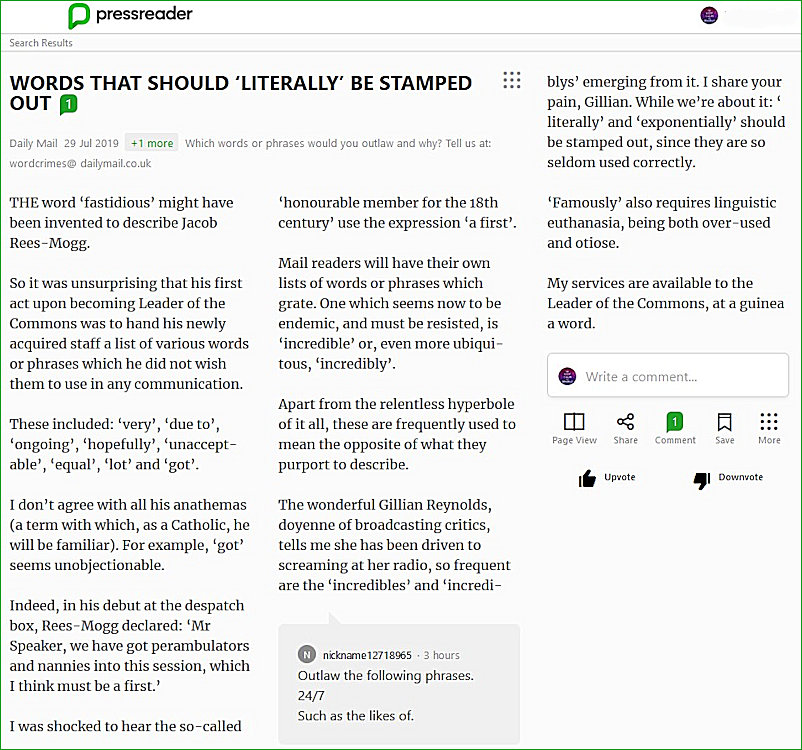Open the article options grid menu
Screen dimensions: 802x750
coord(511,80)
